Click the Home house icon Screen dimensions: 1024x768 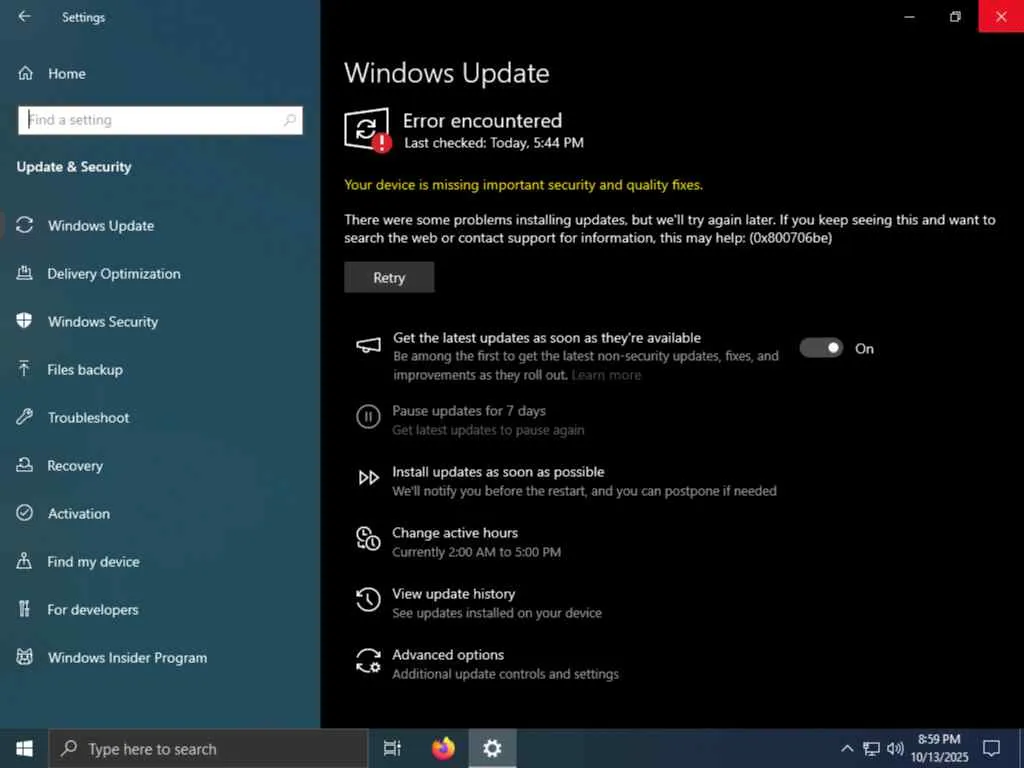coord(25,73)
